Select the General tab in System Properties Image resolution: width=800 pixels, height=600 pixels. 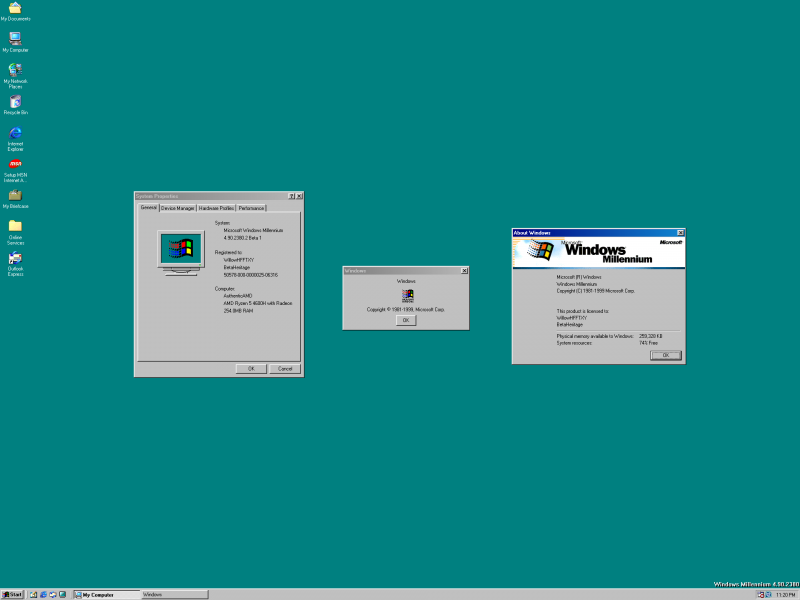tap(148, 208)
